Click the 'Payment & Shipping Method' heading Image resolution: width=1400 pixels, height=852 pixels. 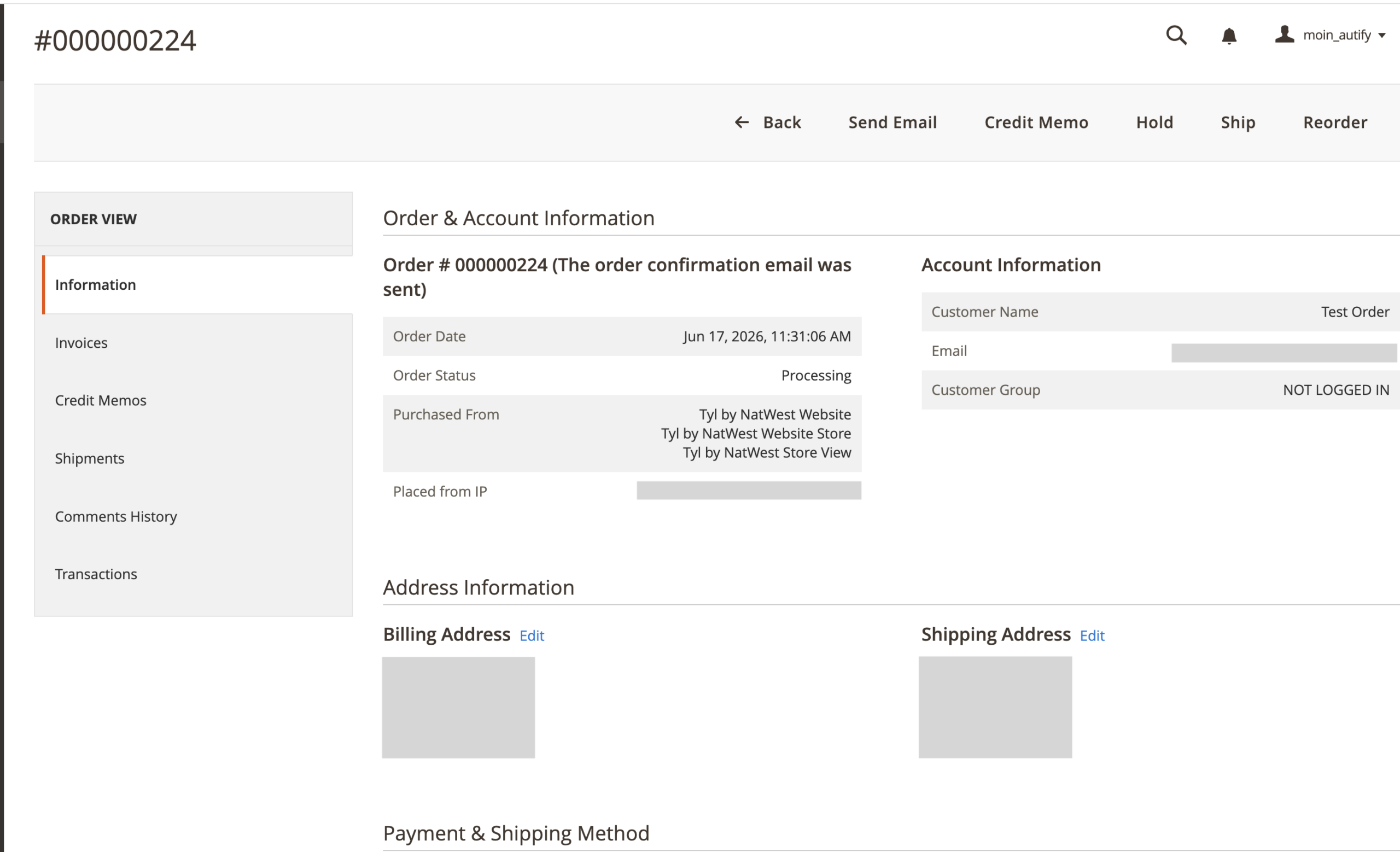click(x=516, y=833)
